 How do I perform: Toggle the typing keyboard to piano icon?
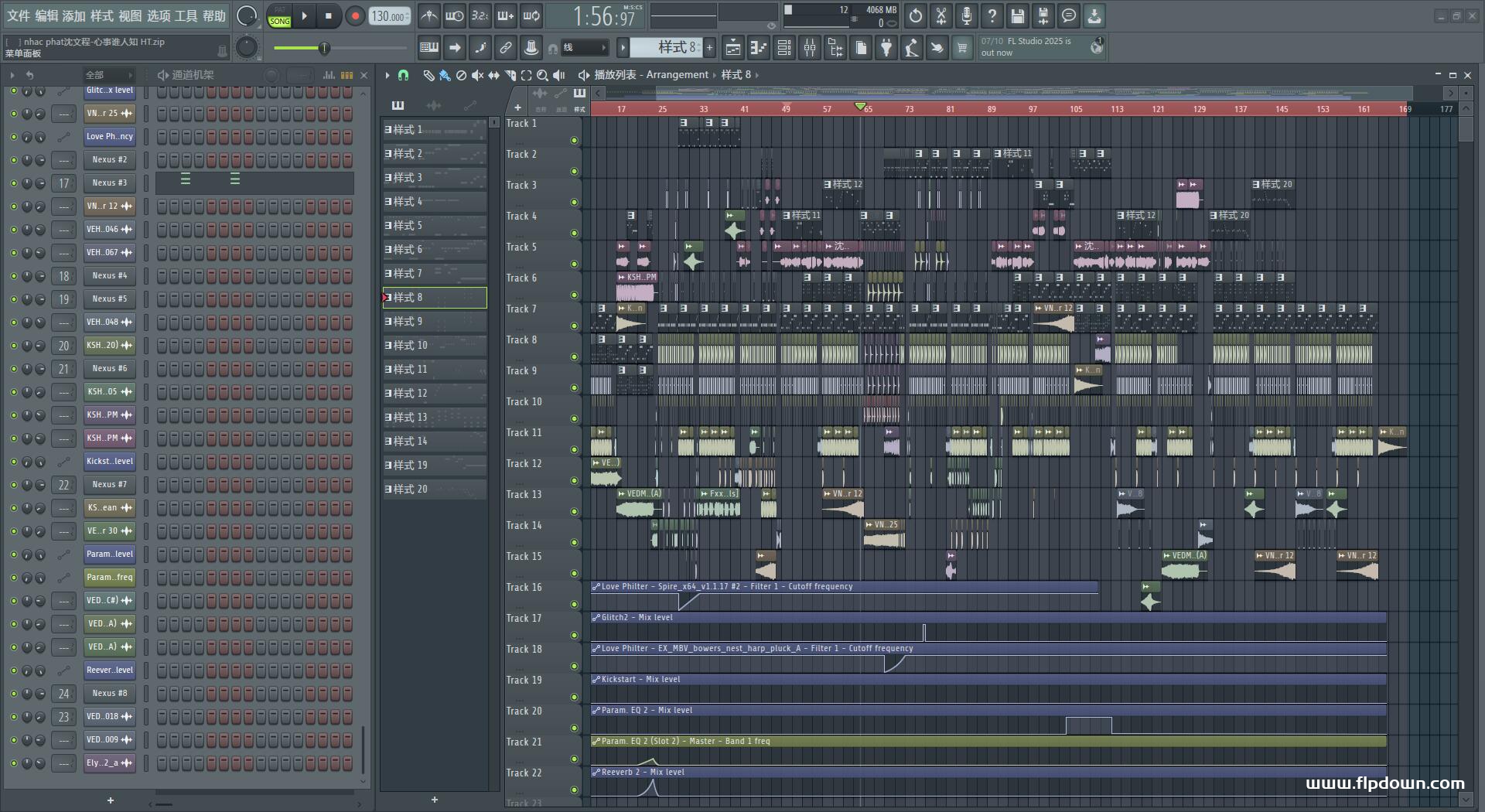click(428, 48)
